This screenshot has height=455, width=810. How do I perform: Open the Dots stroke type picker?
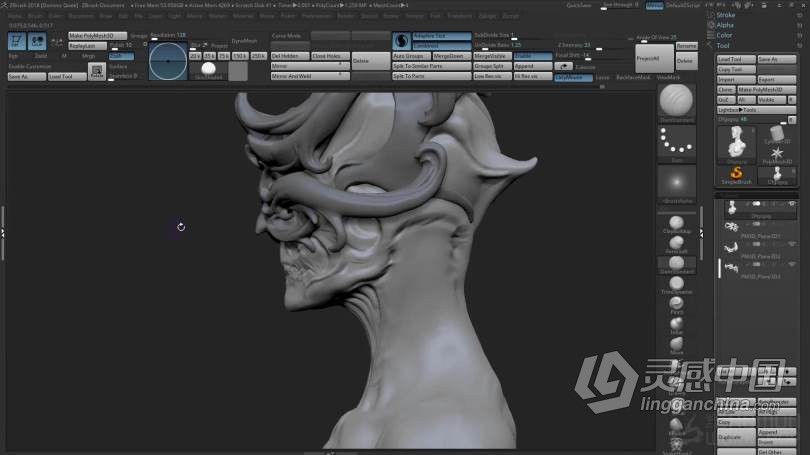coord(676,144)
